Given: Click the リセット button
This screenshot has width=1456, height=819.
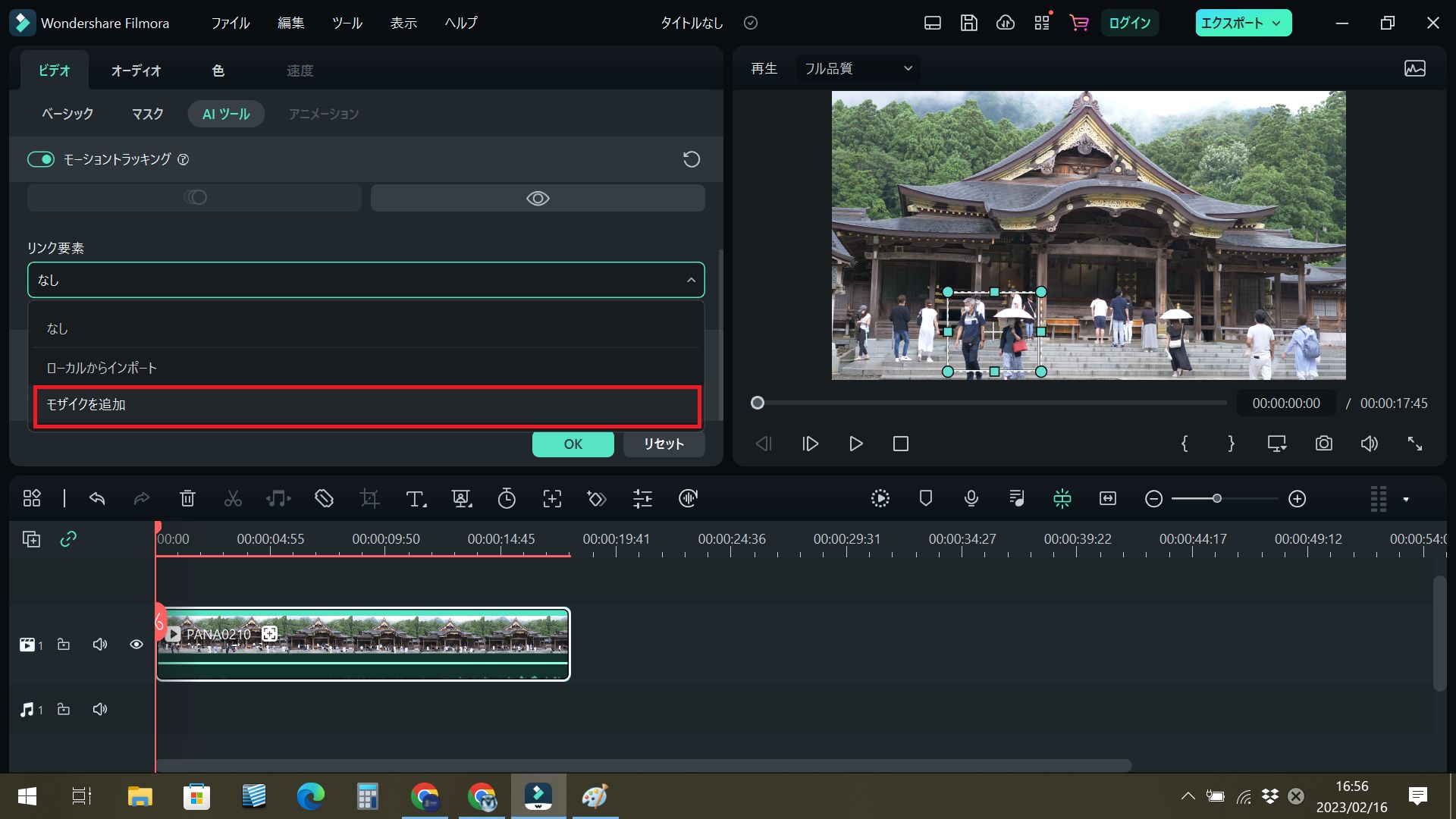Looking at the screenshot, I should pyautogui.click(x=664, y=444).
